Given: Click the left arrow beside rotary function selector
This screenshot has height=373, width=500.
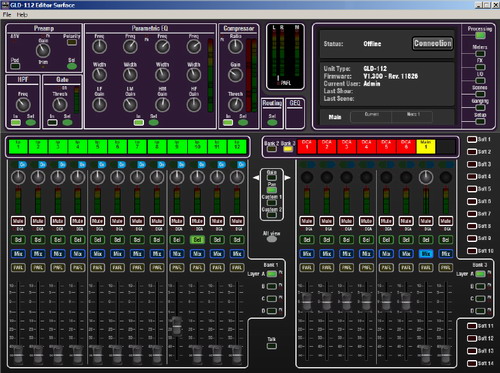Looking at the screenshot, I should [256, 178].
